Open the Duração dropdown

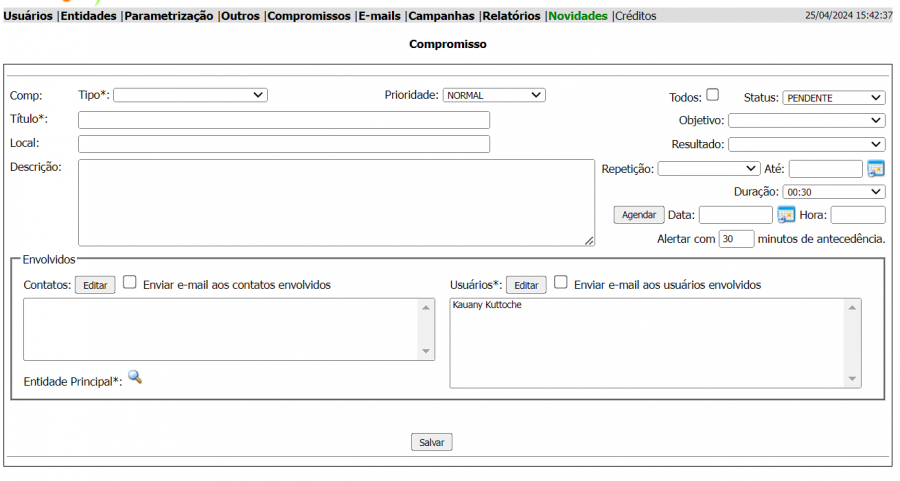(x=833, y=192)
